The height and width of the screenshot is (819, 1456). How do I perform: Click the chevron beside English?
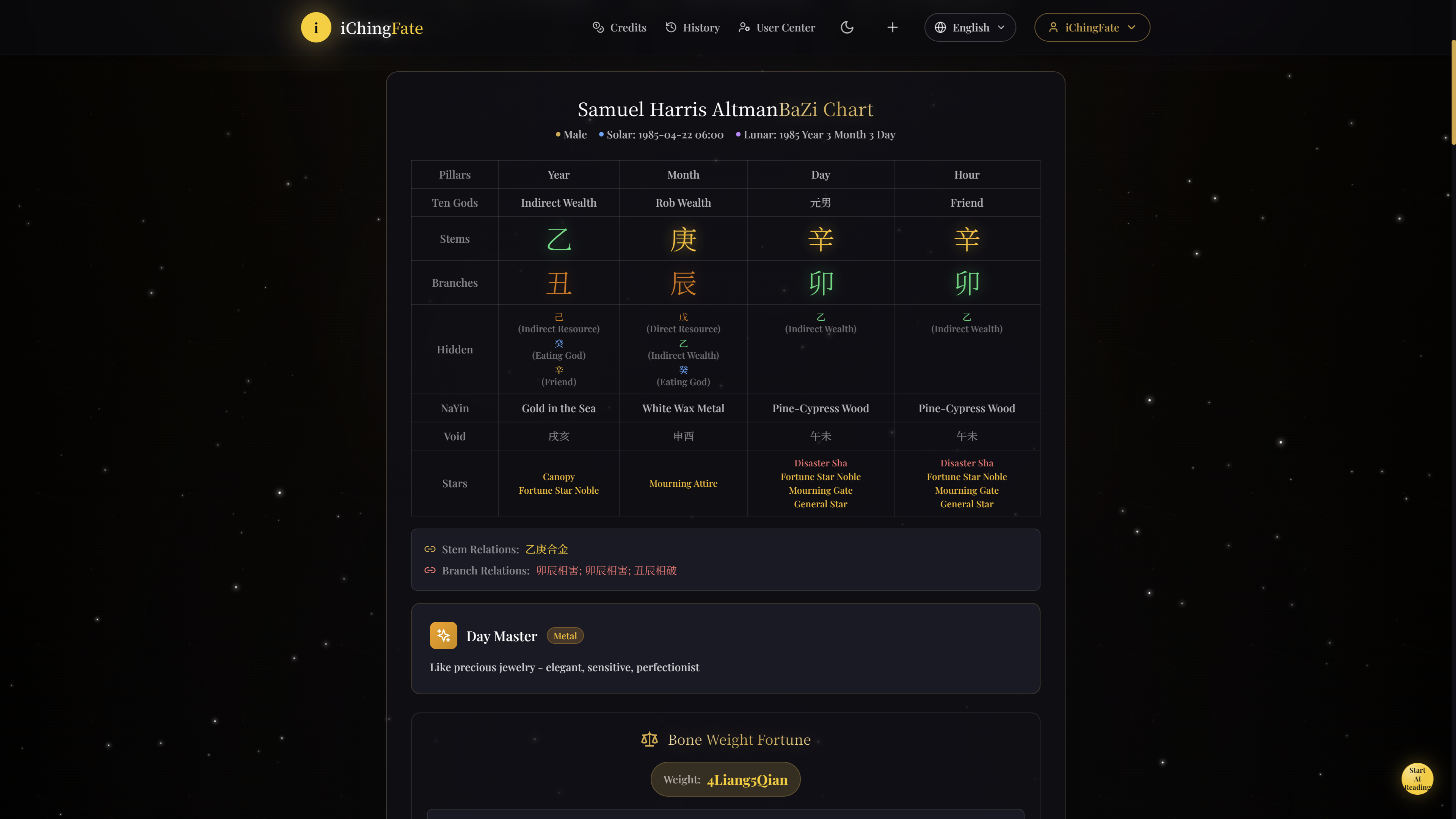1001,27
